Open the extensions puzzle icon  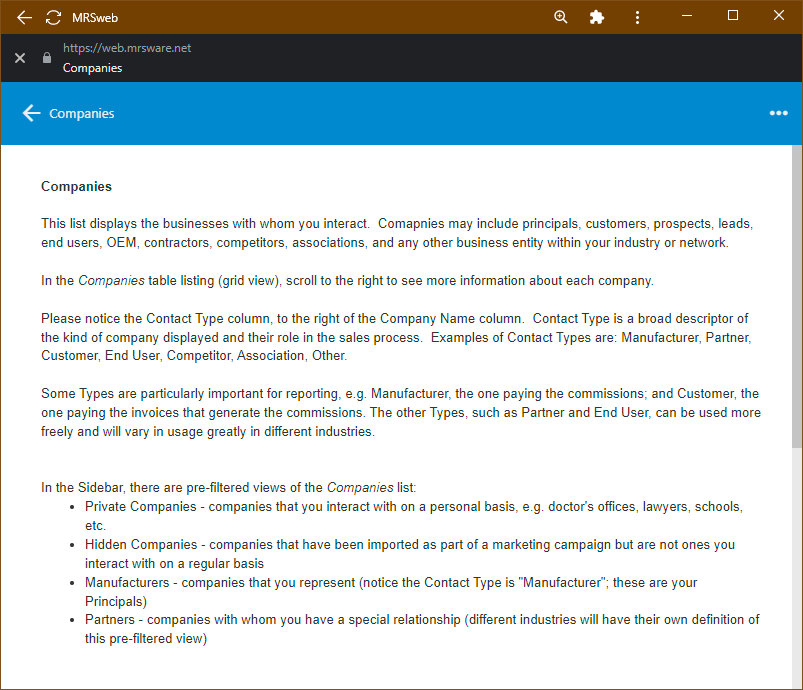[x=597, y=17]
